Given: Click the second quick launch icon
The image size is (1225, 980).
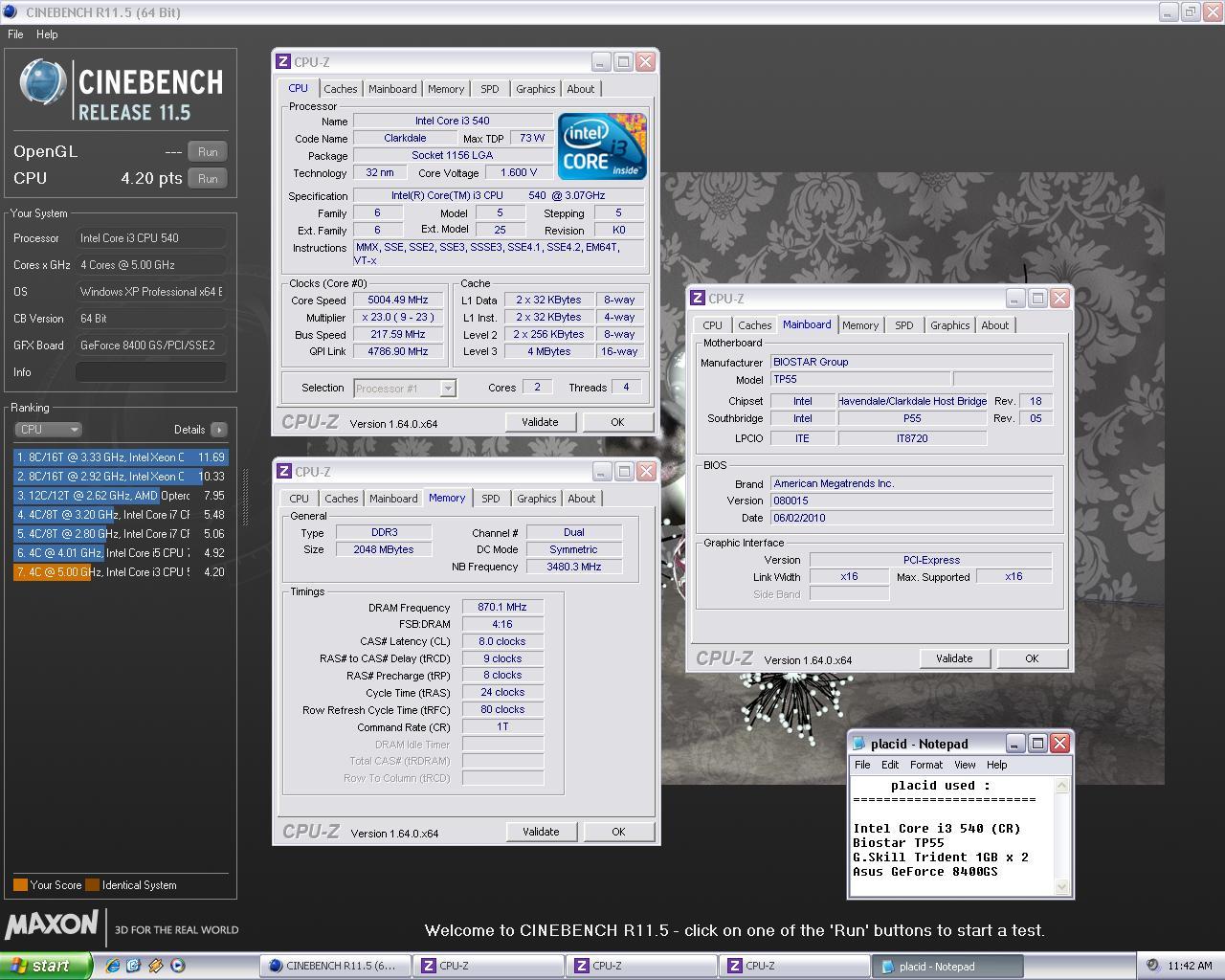Looking at the screenshot, I should (x=133, y=966).
